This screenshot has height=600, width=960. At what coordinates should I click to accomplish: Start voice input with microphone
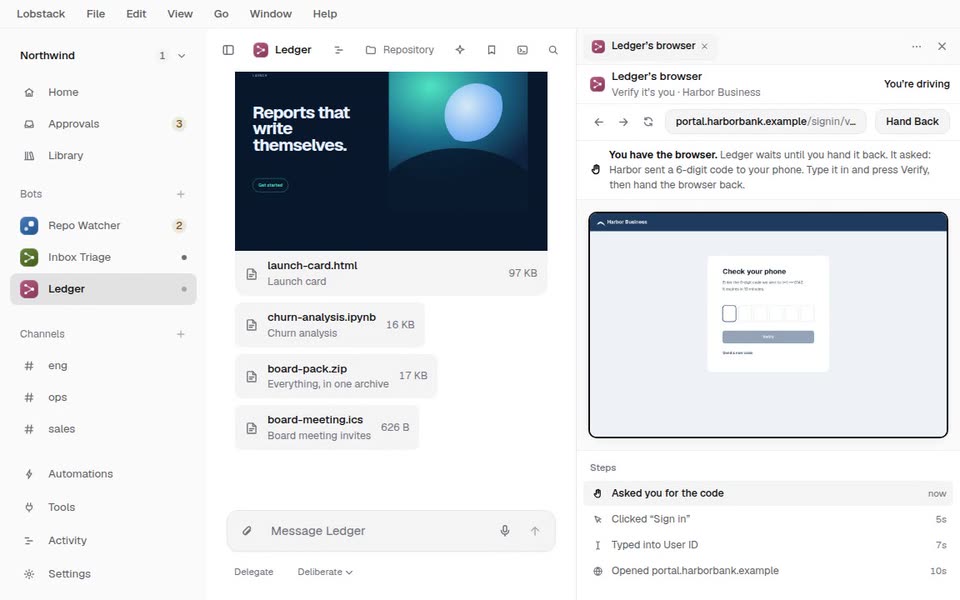tap(504, 531)
